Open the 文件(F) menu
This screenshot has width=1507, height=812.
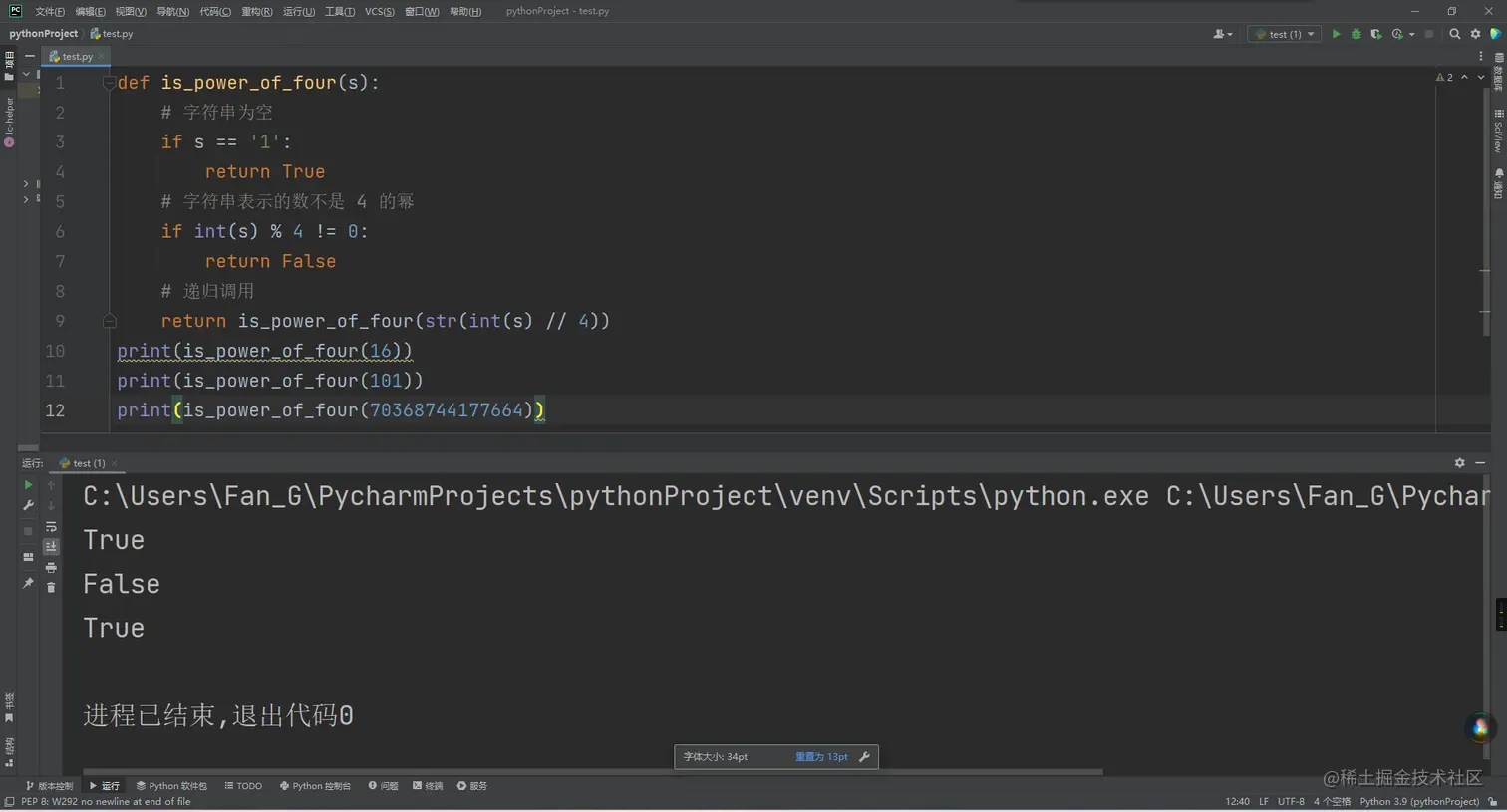[x=50, y=12]
